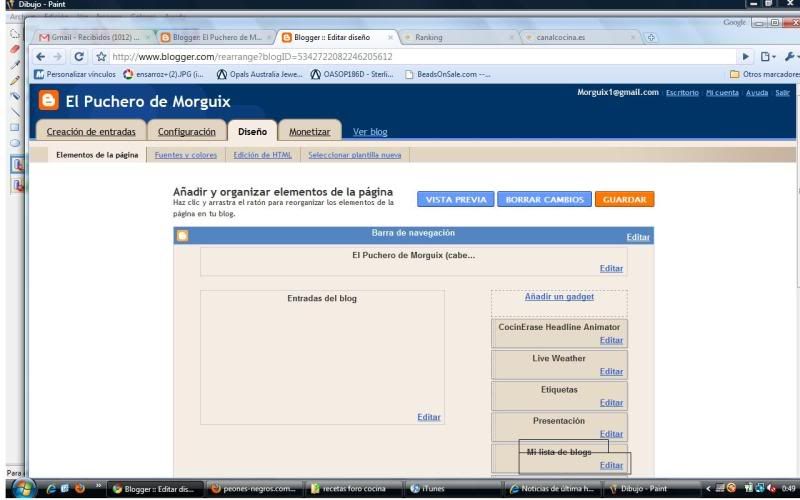Screen dimensions: 800x500
Task: Switch to the Blogger: El Puchero de M... tab
Action: (x=216, y=37)
